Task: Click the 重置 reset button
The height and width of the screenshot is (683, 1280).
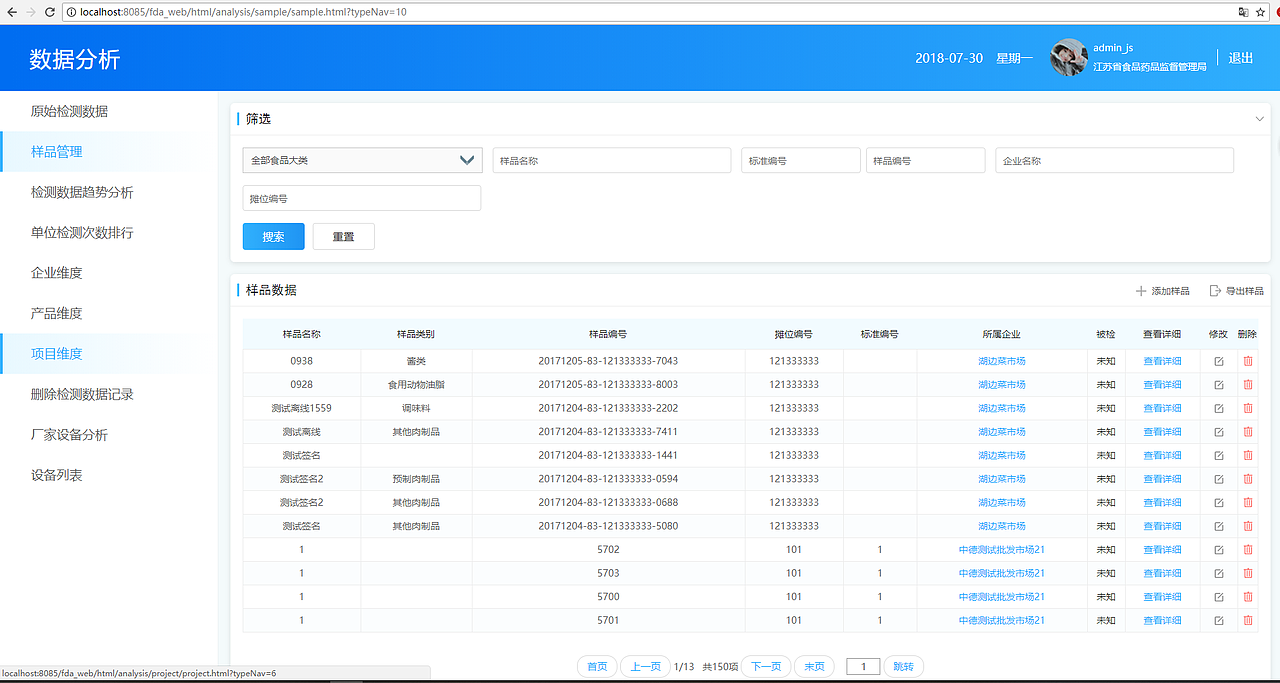Action: (343, 237)
